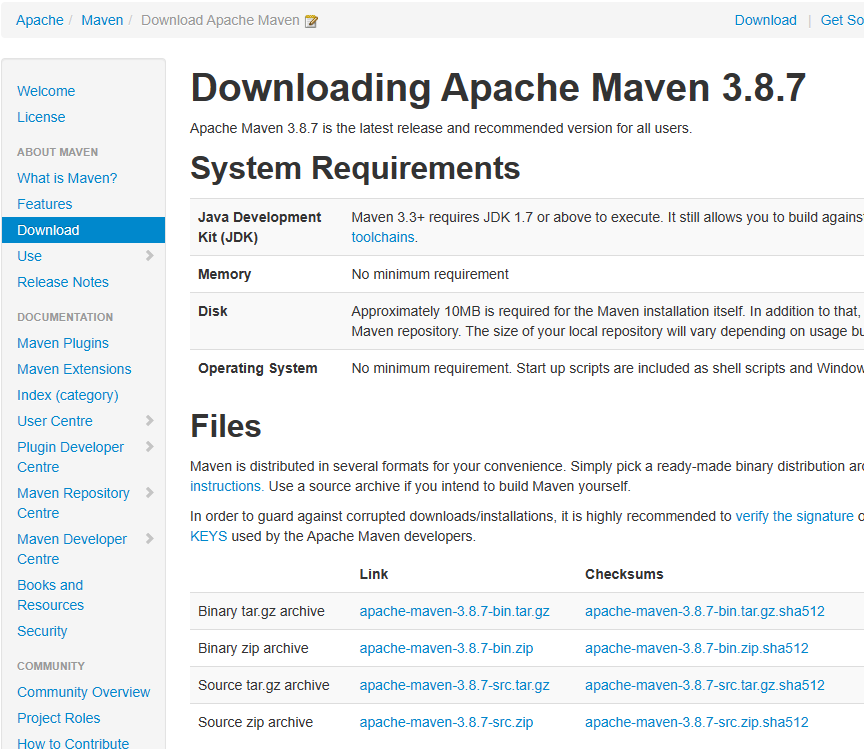The width and height of the screenshot is (864, 749).
Task: Open Maven Repository Centre link
Action: (x=73, y=503)
